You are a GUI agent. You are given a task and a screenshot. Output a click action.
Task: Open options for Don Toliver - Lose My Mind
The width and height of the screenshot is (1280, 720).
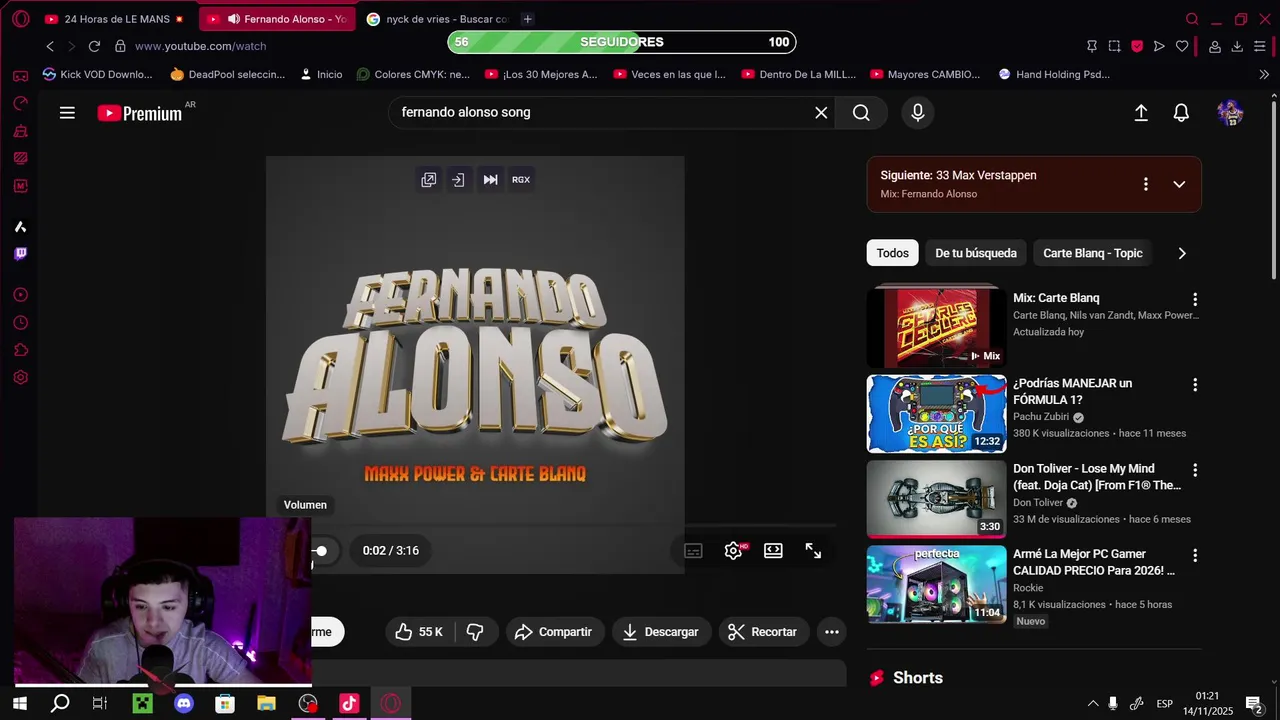1194,470
